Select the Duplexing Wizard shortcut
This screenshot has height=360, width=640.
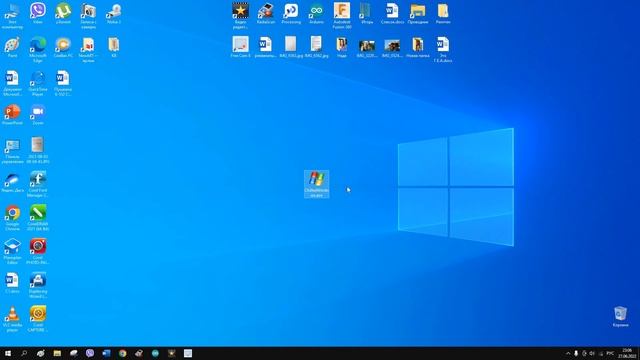tap(38, 285)
